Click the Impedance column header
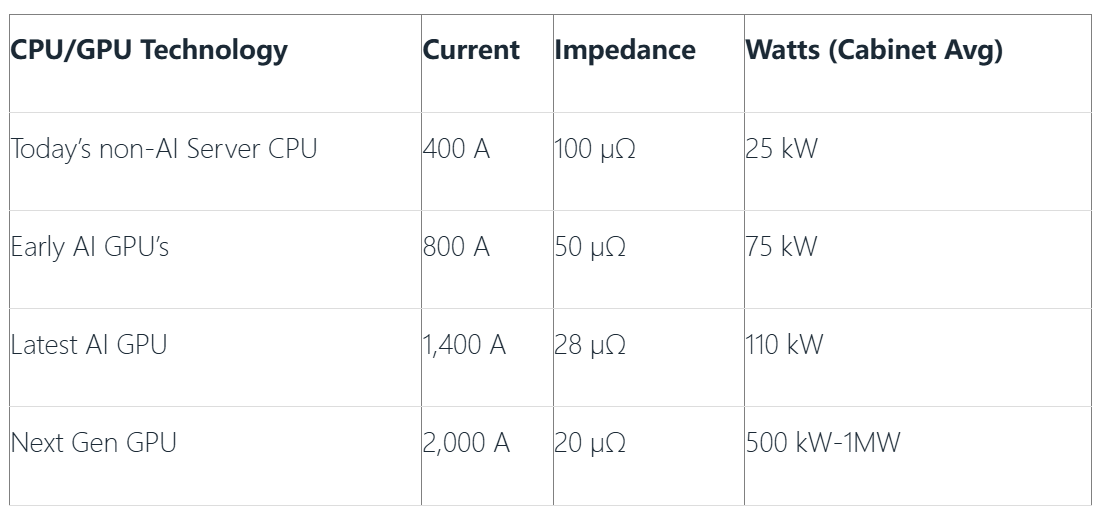 pyautogui.click(x=625, y=50)
